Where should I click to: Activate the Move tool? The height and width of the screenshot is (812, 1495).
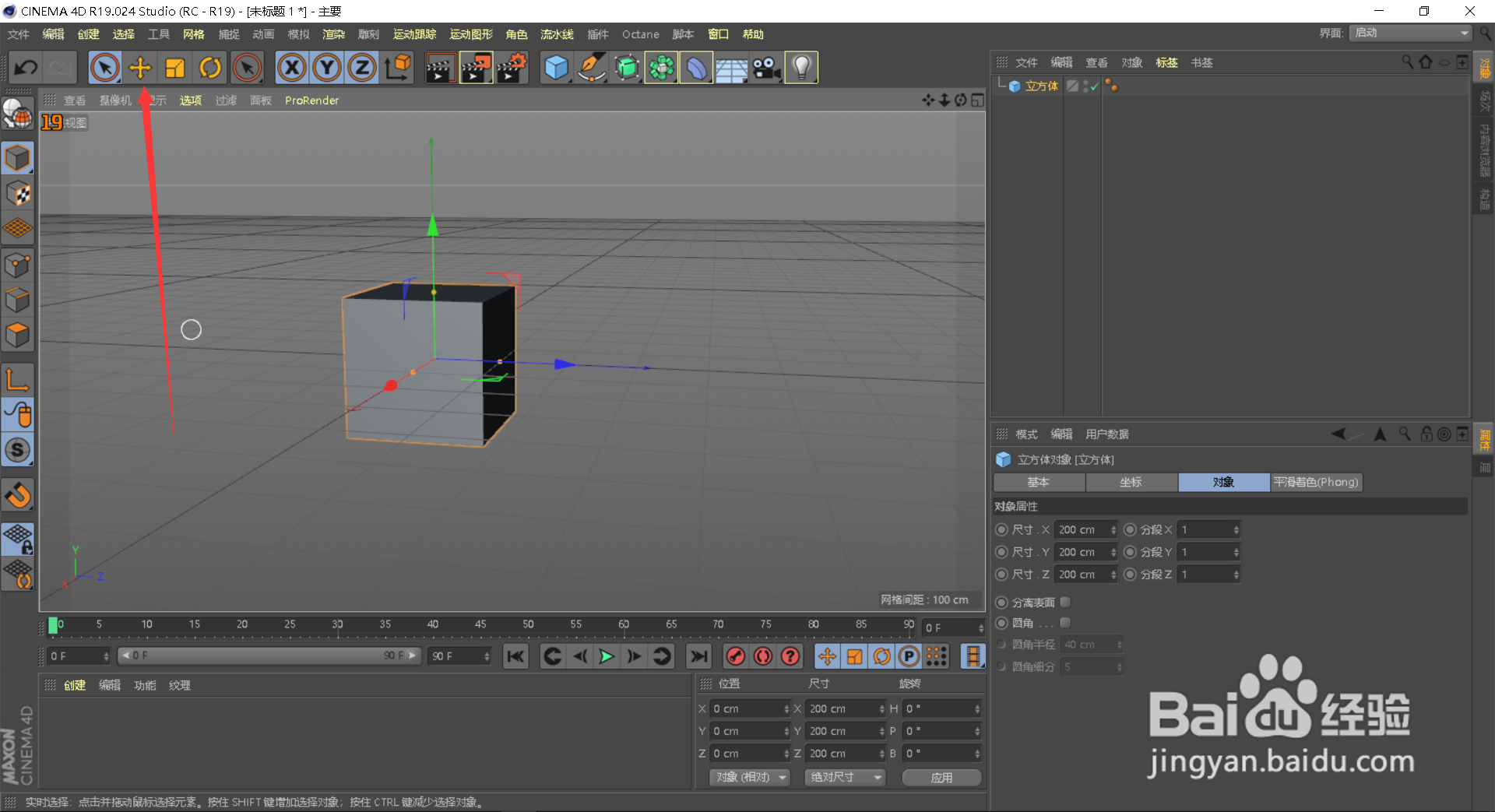140,68
